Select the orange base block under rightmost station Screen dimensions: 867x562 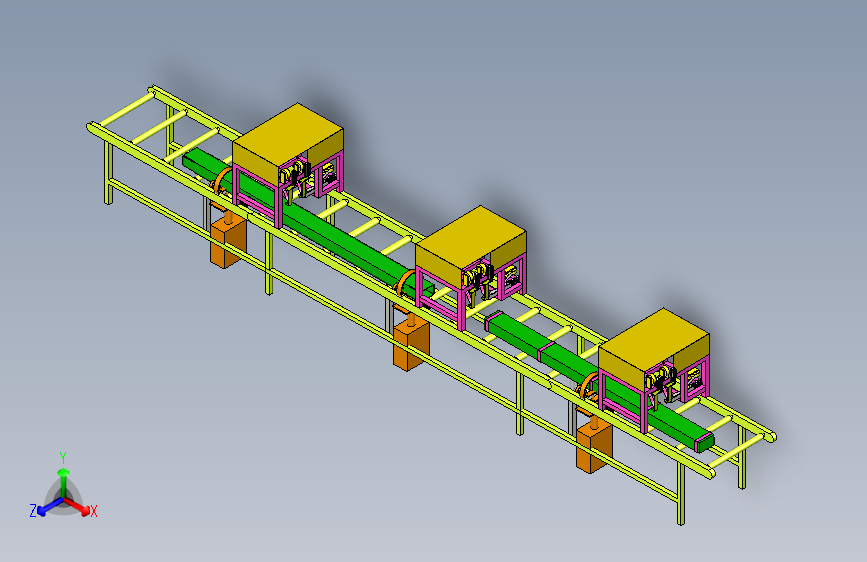point(594,447)
